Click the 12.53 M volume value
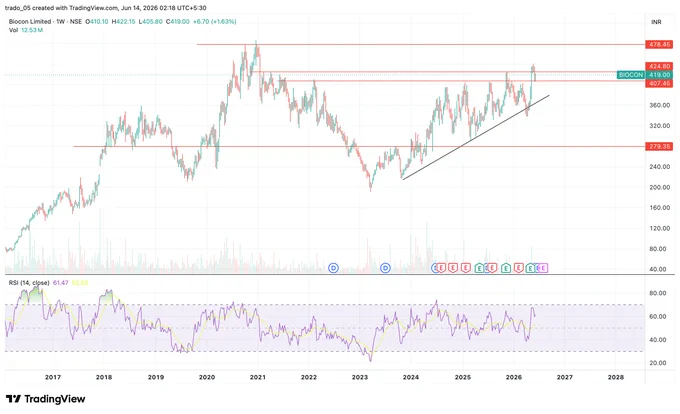680x414 pixels. pyautogui.click(x=32, y=30)
